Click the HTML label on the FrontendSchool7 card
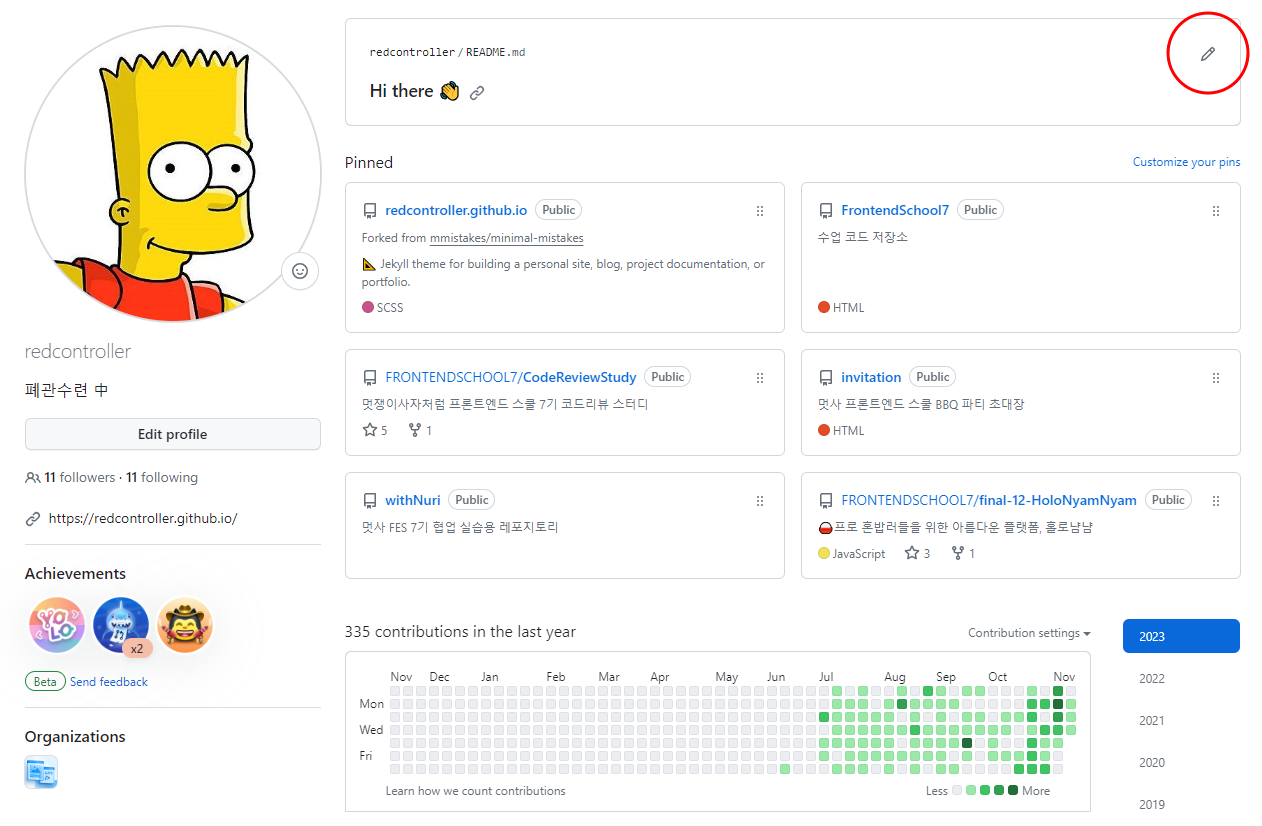The image size is (1262, 826). tap(848, 308)
